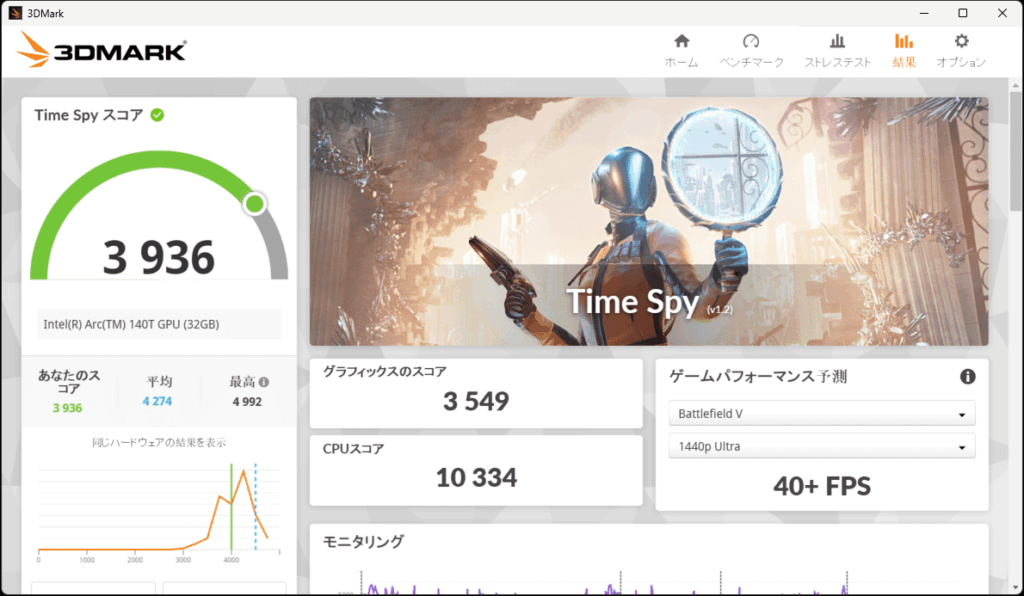Switch to the ベンチマーク tab label
The height and width of the screenshot is (596, 1024).
click(751, 62)
